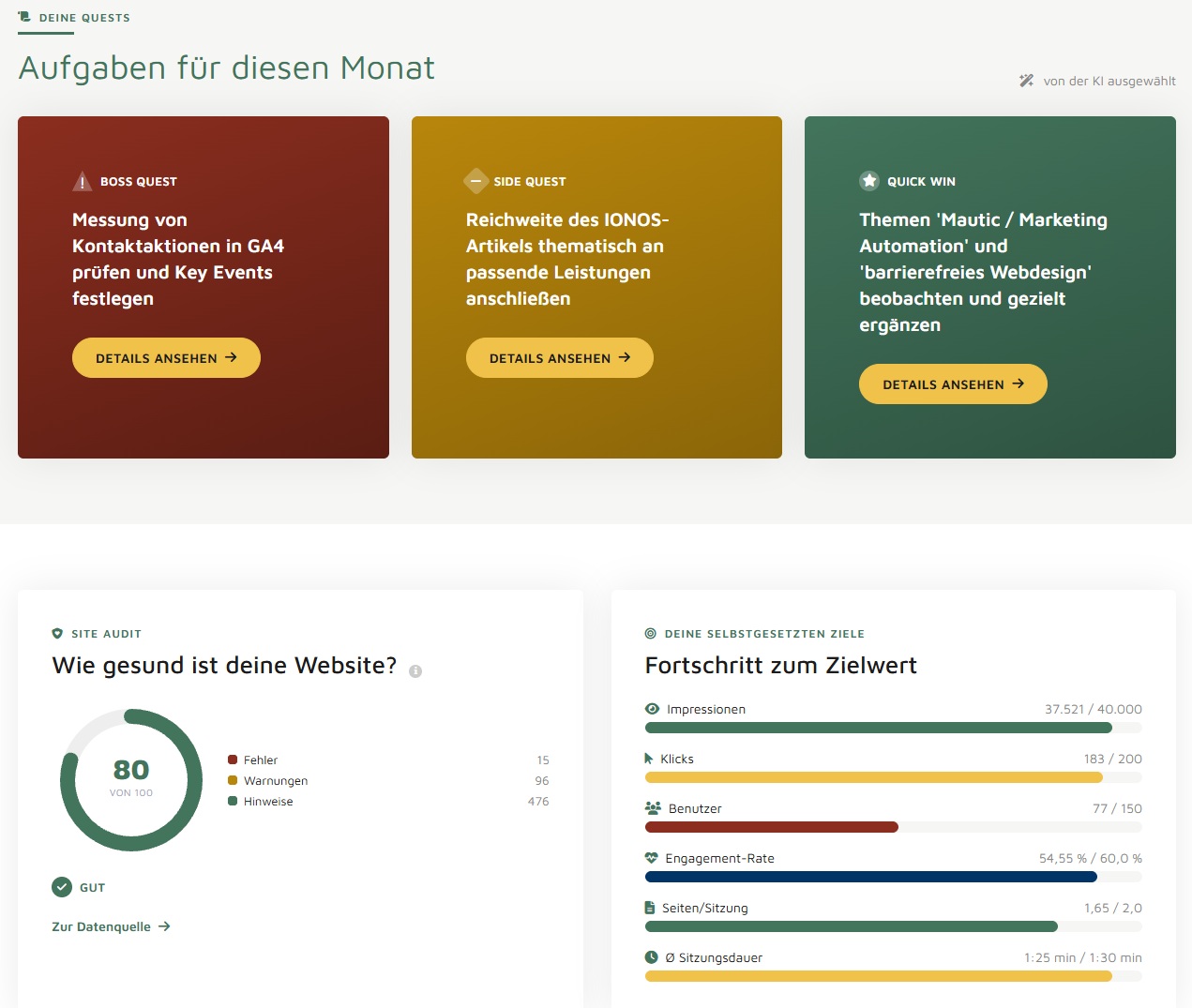The width and height of the screenshot is (1192, 1008).
Task: Click the red Fehler legend swatch
Action: 233,760
